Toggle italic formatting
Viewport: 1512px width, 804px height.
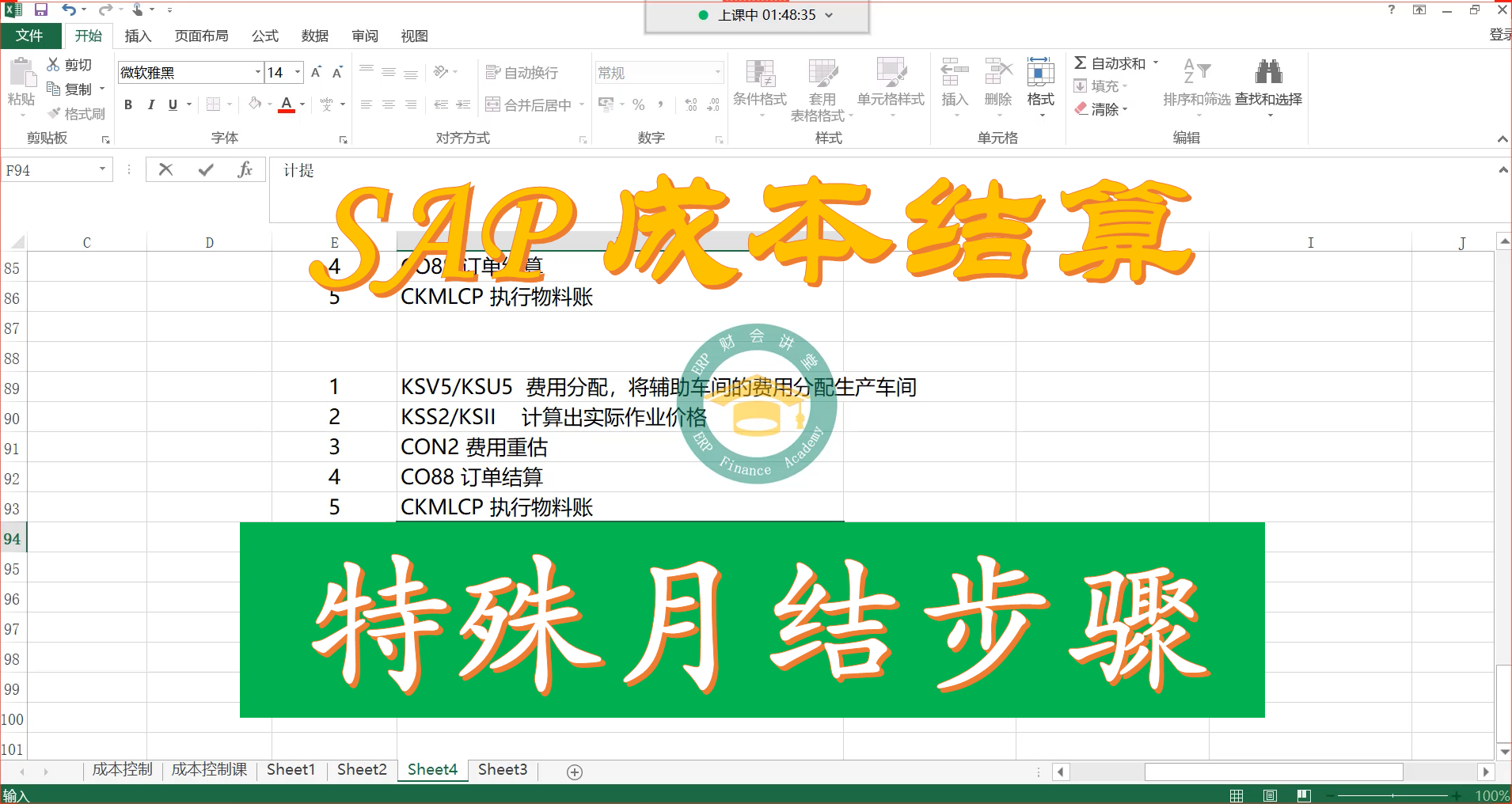point(150,104)
